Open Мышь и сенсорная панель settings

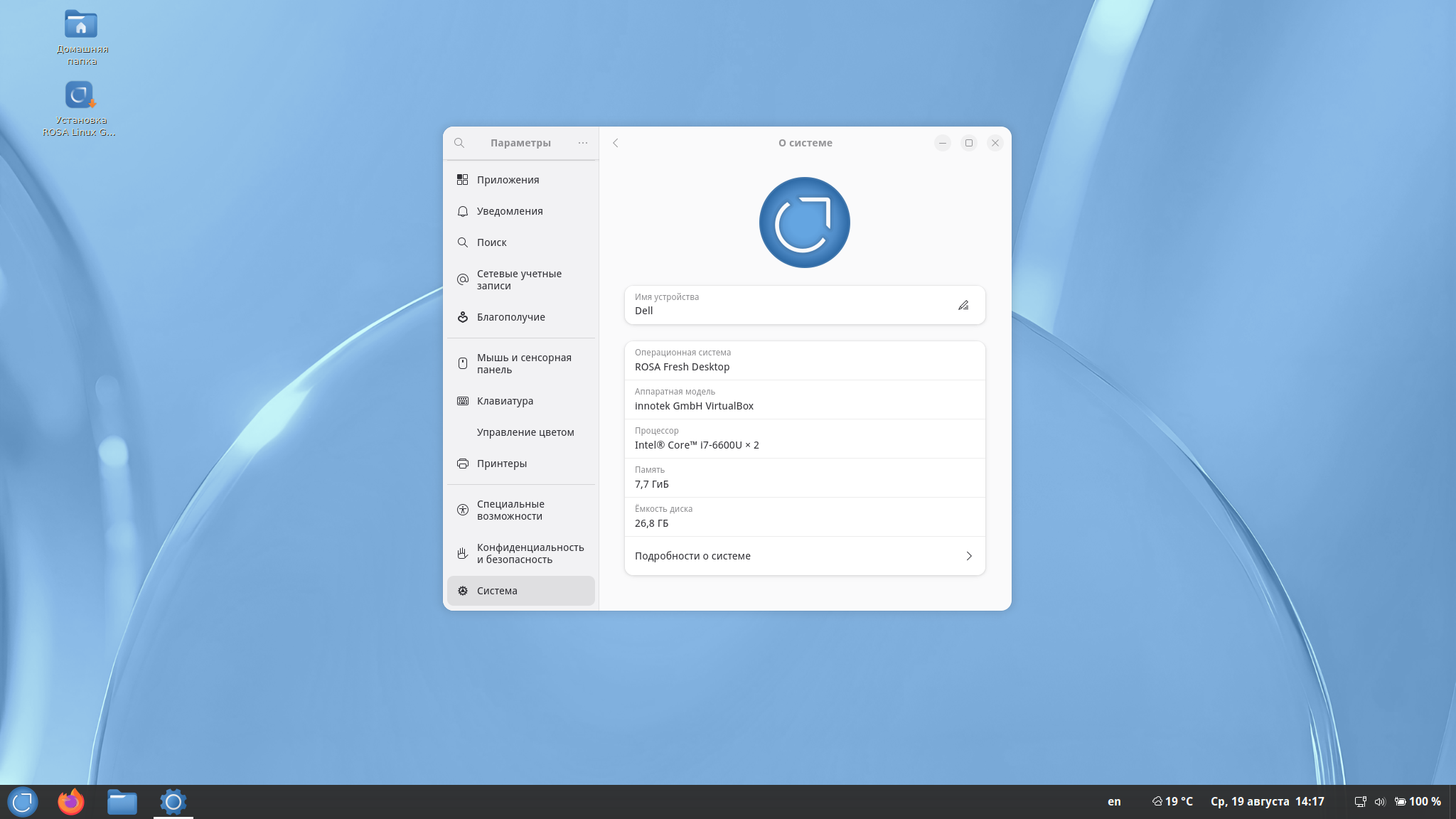point(521,363)
